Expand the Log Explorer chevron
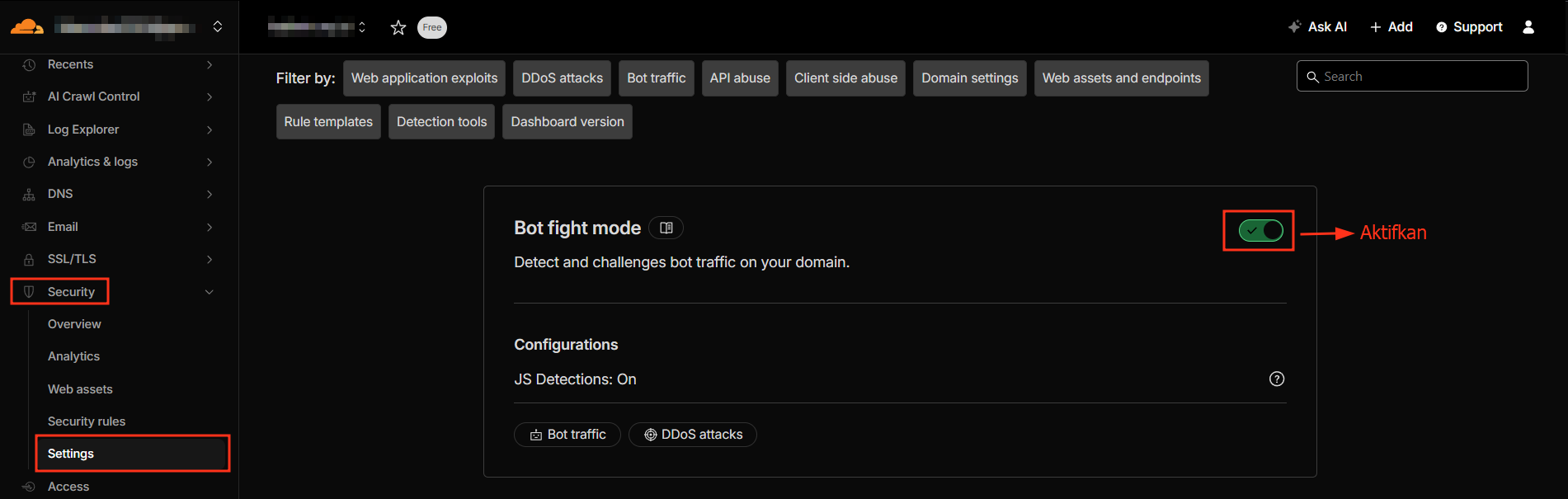This screenshot has height=499, width=1568. pos(210,129)
